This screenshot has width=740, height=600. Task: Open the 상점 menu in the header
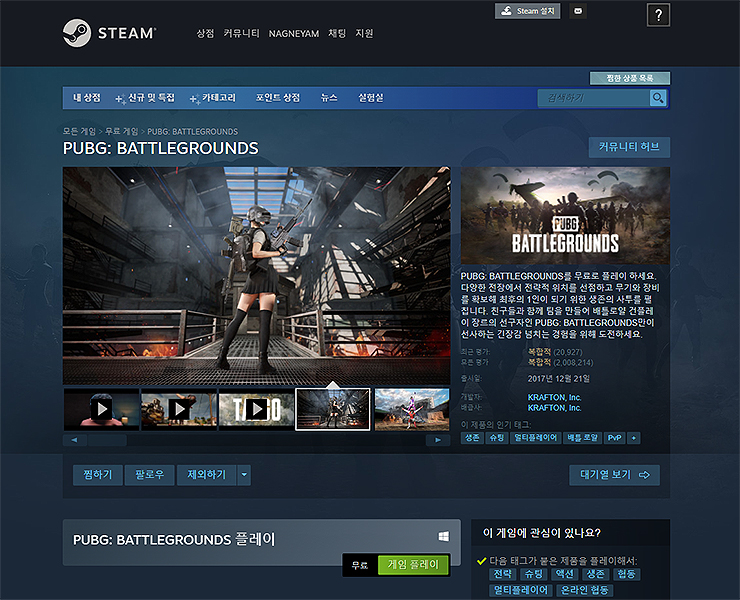pyautogui.click(x=205, y=34)
